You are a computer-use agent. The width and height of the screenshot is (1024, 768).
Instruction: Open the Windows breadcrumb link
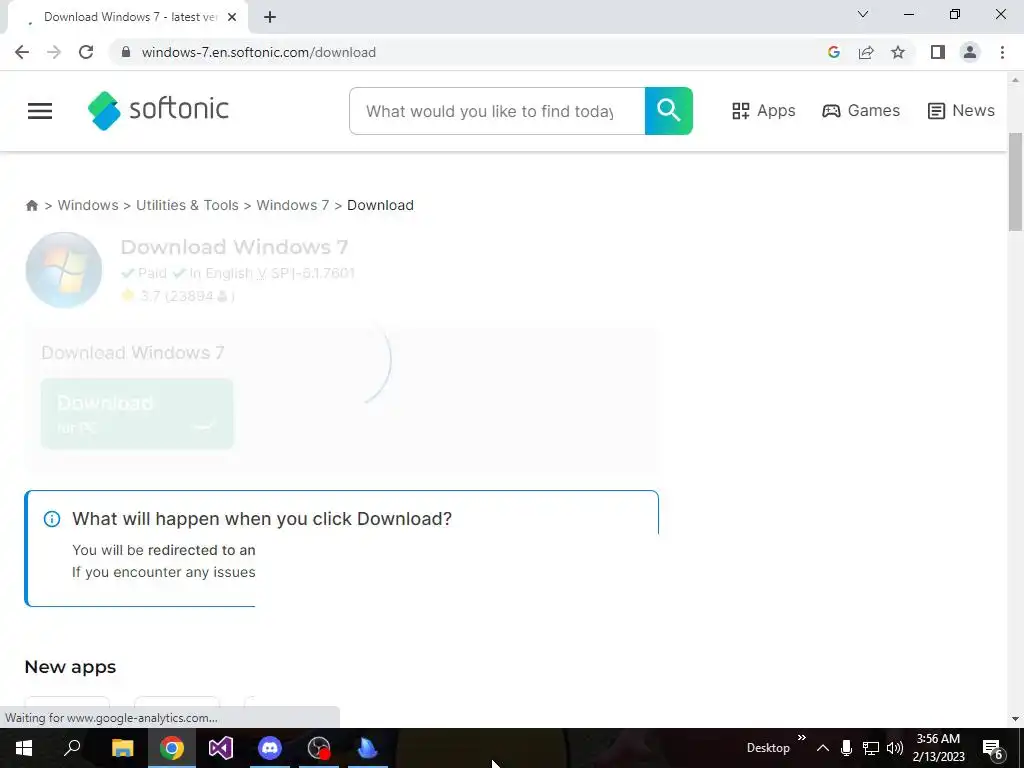point(88,205)
